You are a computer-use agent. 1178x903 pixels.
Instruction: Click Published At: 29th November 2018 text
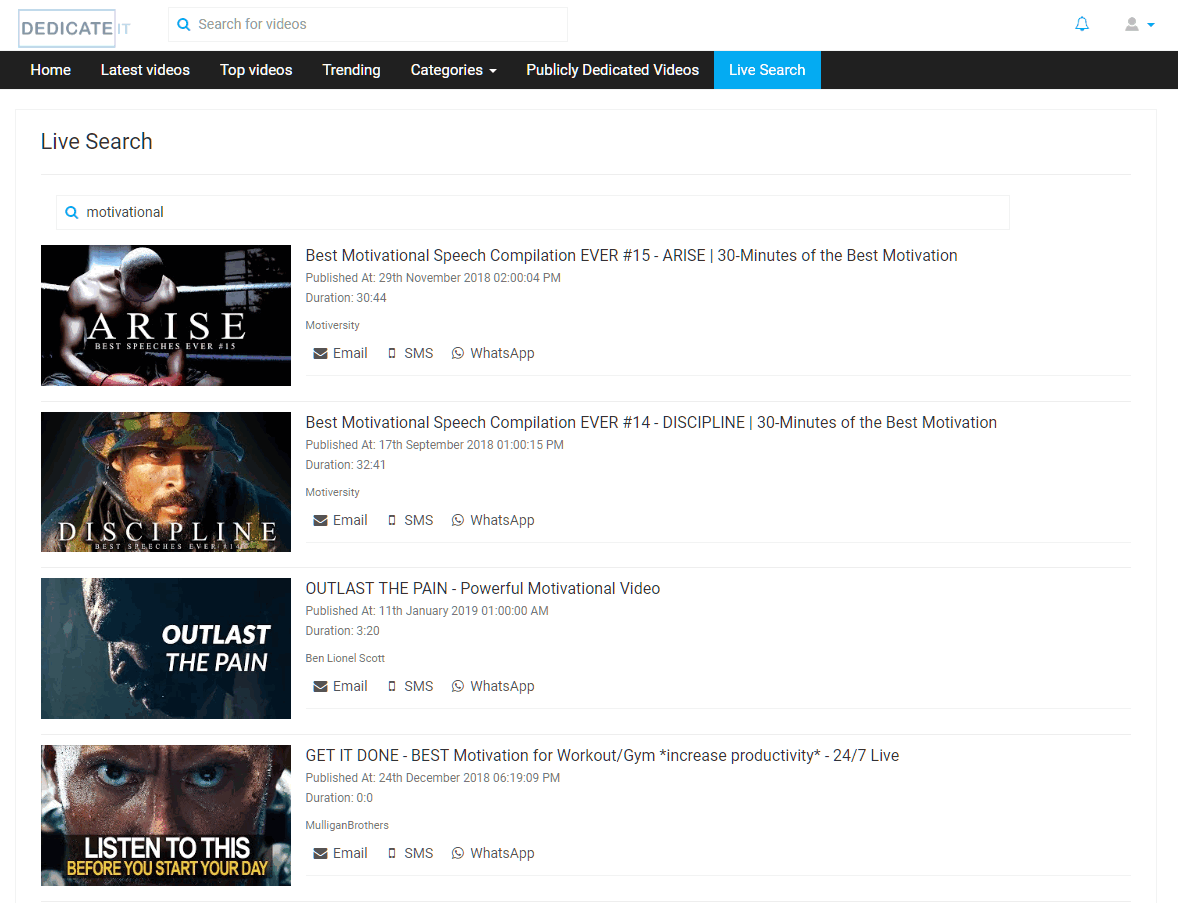[433, 277]
